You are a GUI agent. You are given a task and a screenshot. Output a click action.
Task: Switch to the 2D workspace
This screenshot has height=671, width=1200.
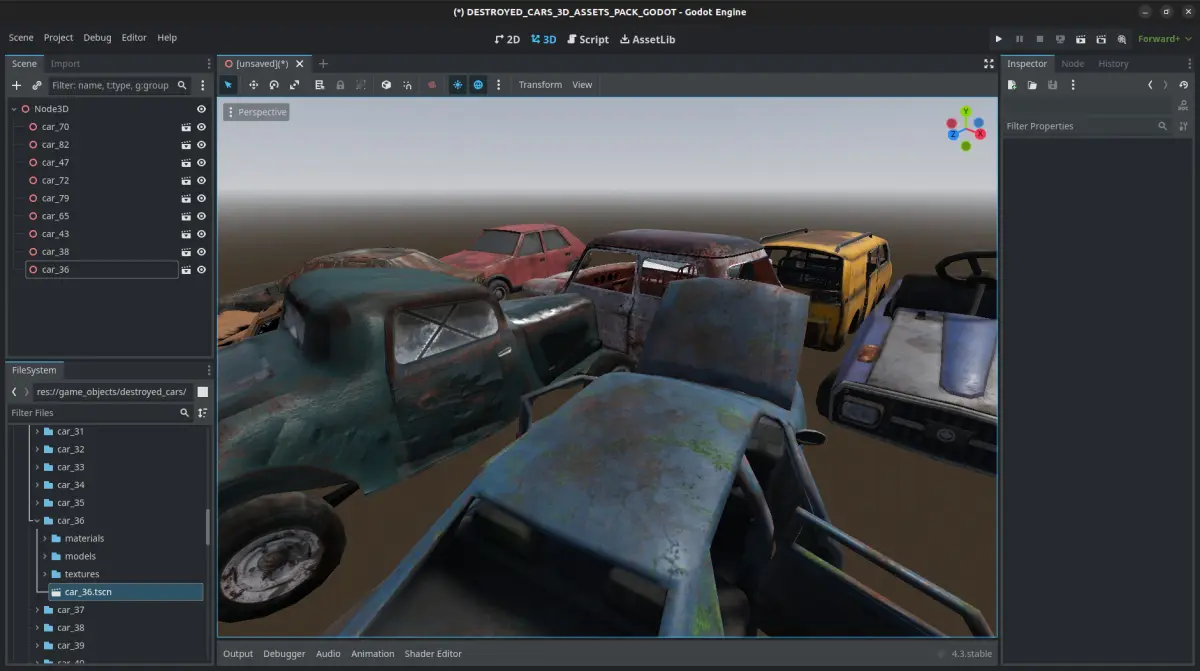[508, 39]
